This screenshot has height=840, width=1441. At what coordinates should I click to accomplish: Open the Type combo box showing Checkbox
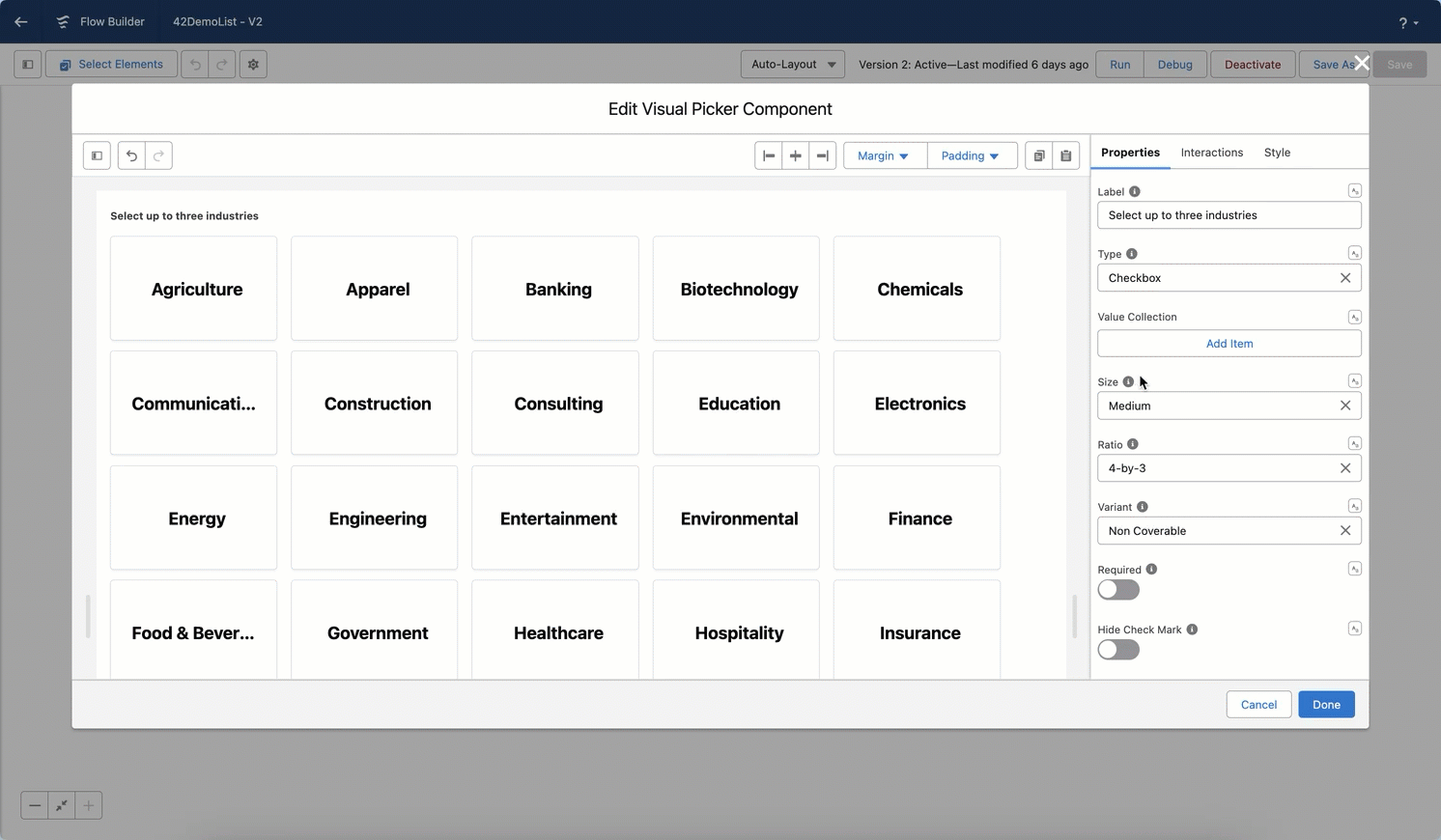(x=1217, y=278)
